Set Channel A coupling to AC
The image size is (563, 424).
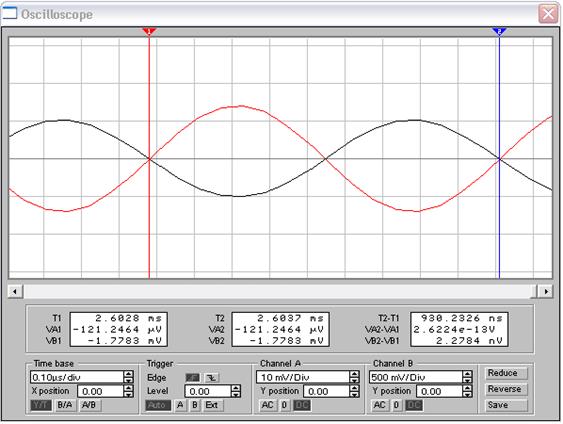[x=267, y=405]
